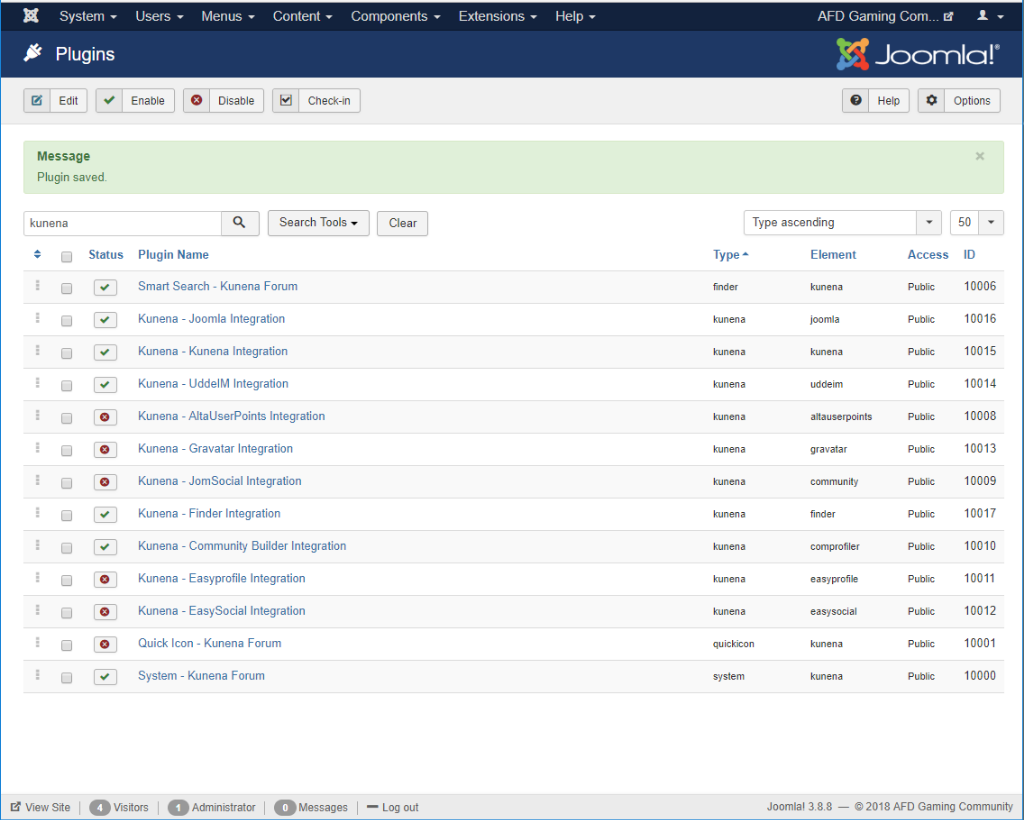Expand the Search Tools dropdown
Viewport: 1024px width, 820px height.
318,223
